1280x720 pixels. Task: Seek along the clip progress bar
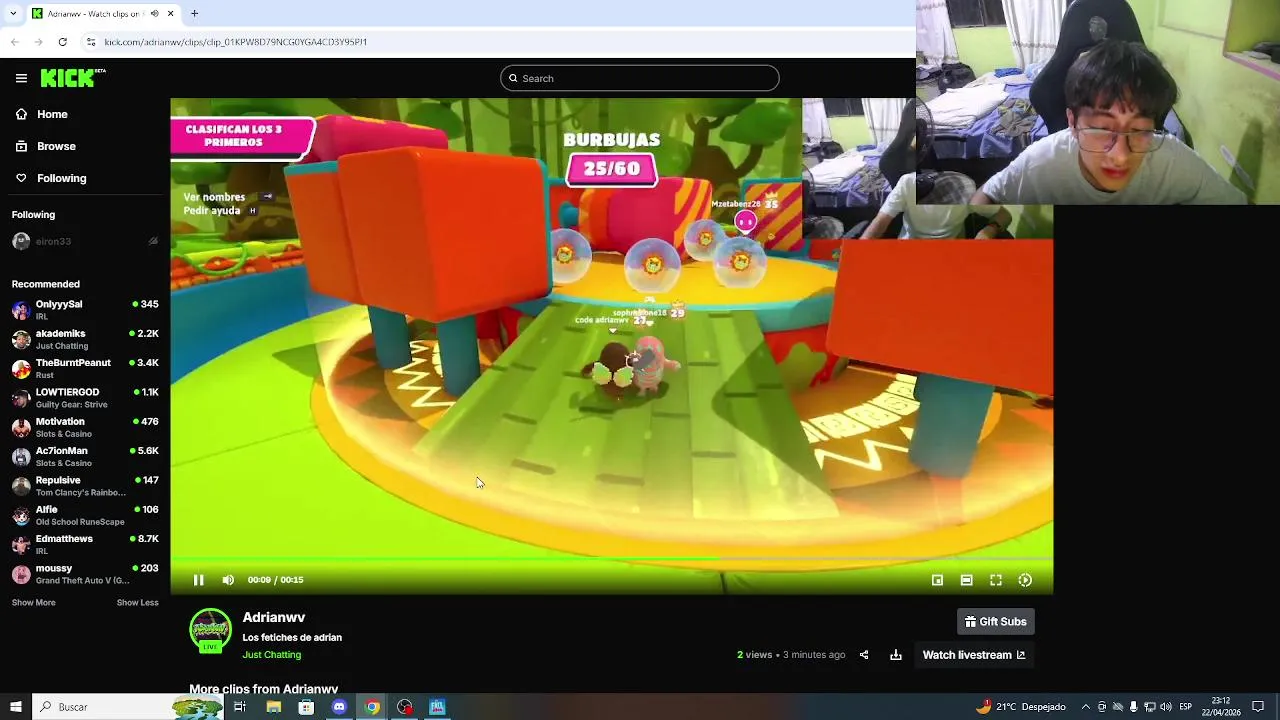tap(611, 560)
